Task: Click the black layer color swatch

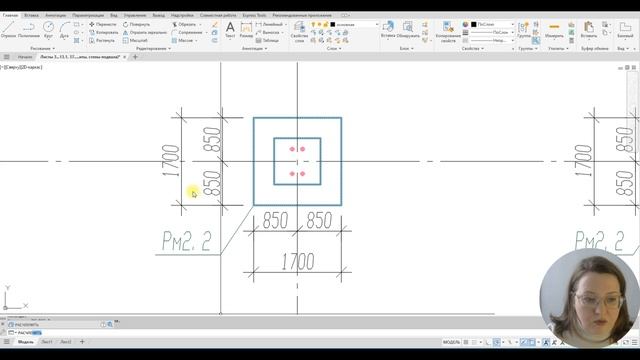Action: pos(333,24)
